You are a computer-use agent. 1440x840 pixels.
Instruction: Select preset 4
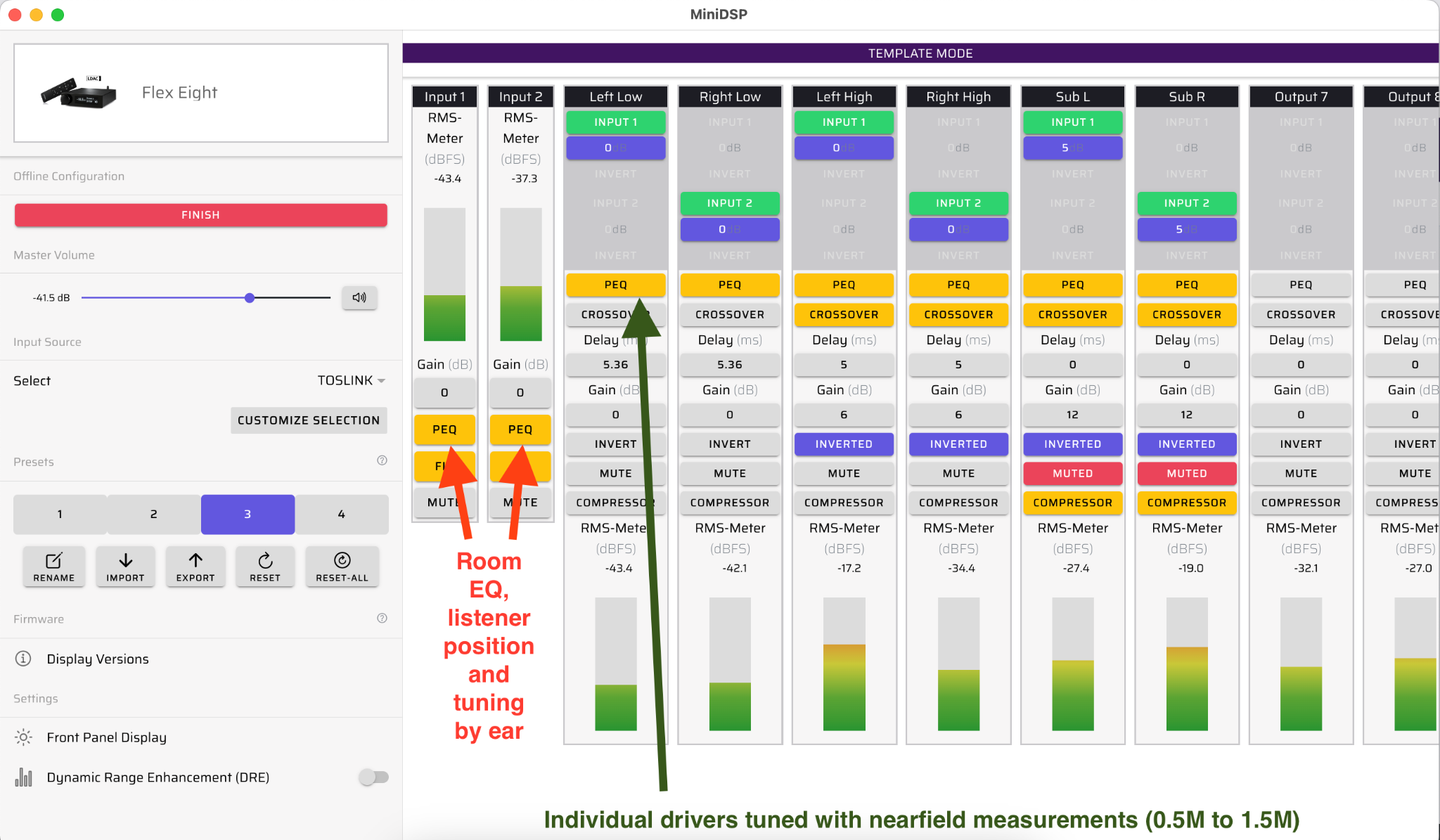click(341, 514)
